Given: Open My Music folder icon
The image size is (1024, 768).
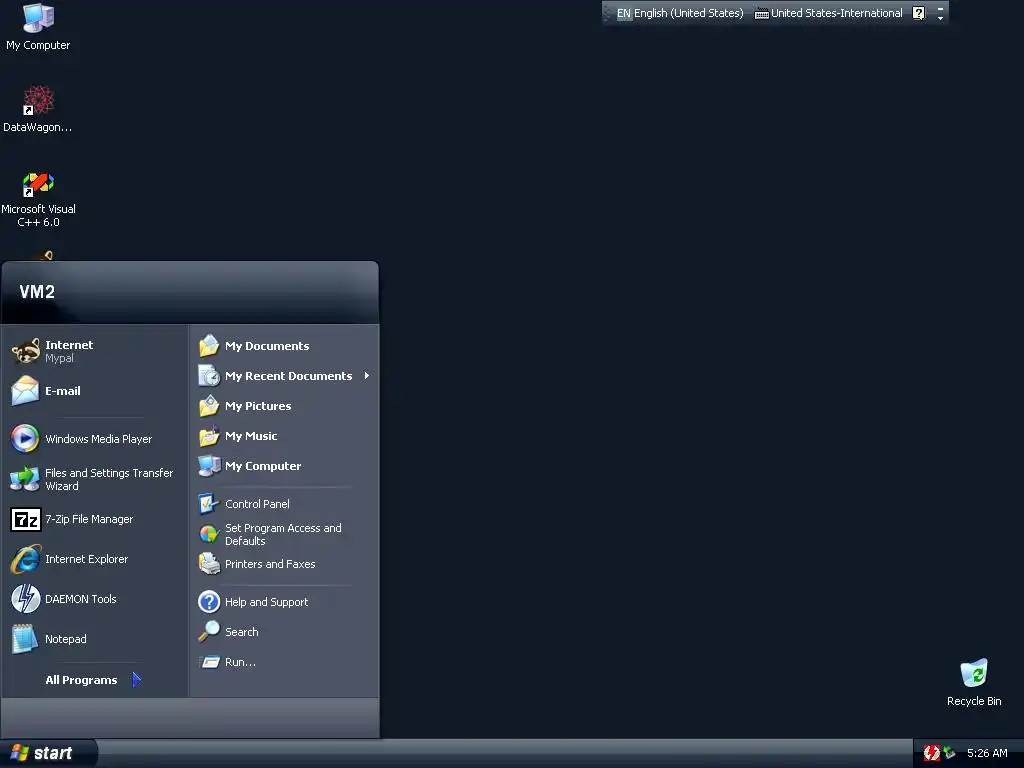Looking at the screenshot, I should tap(209, 436).
